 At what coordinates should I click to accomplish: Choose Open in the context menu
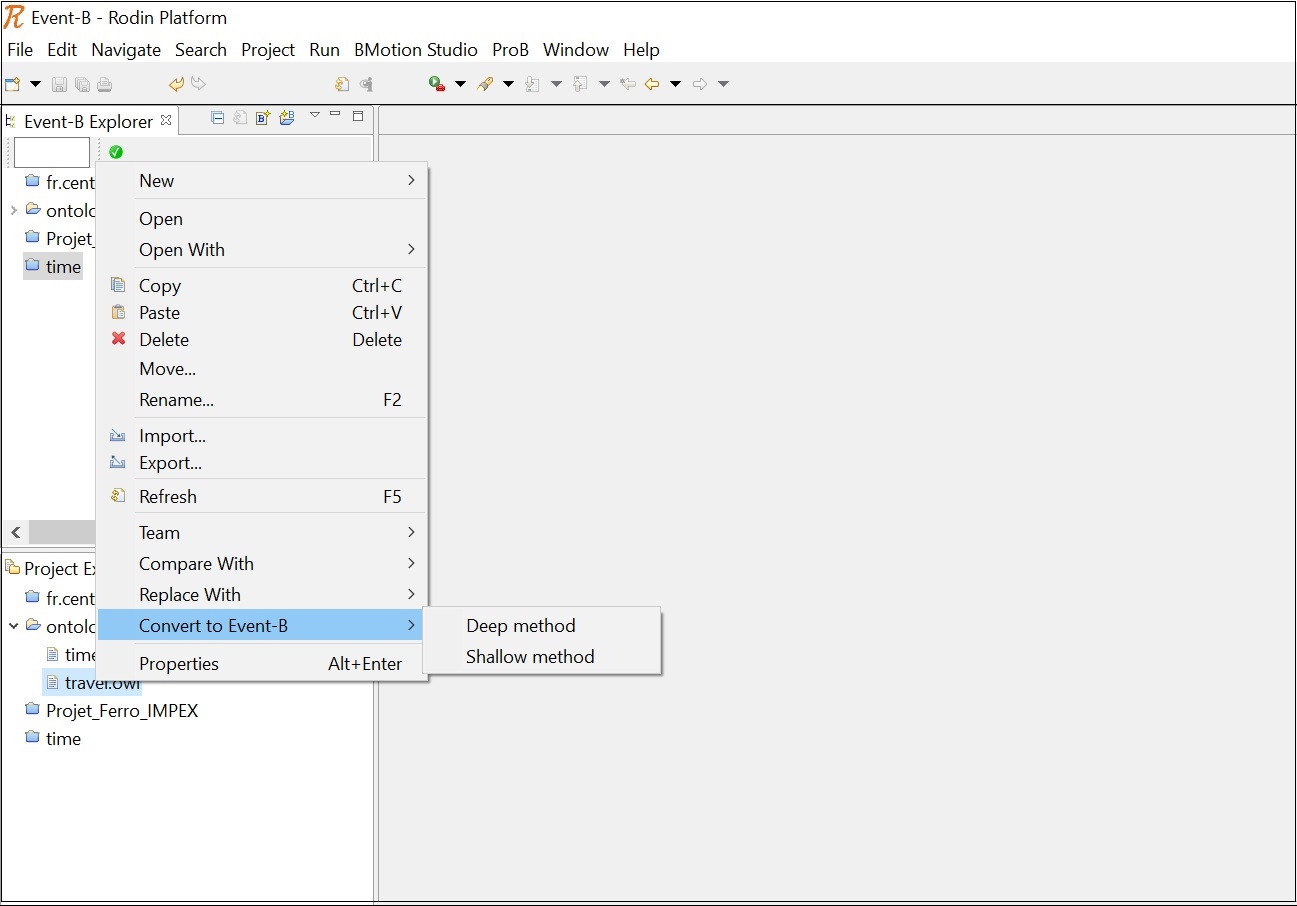(x=262, y=219)
